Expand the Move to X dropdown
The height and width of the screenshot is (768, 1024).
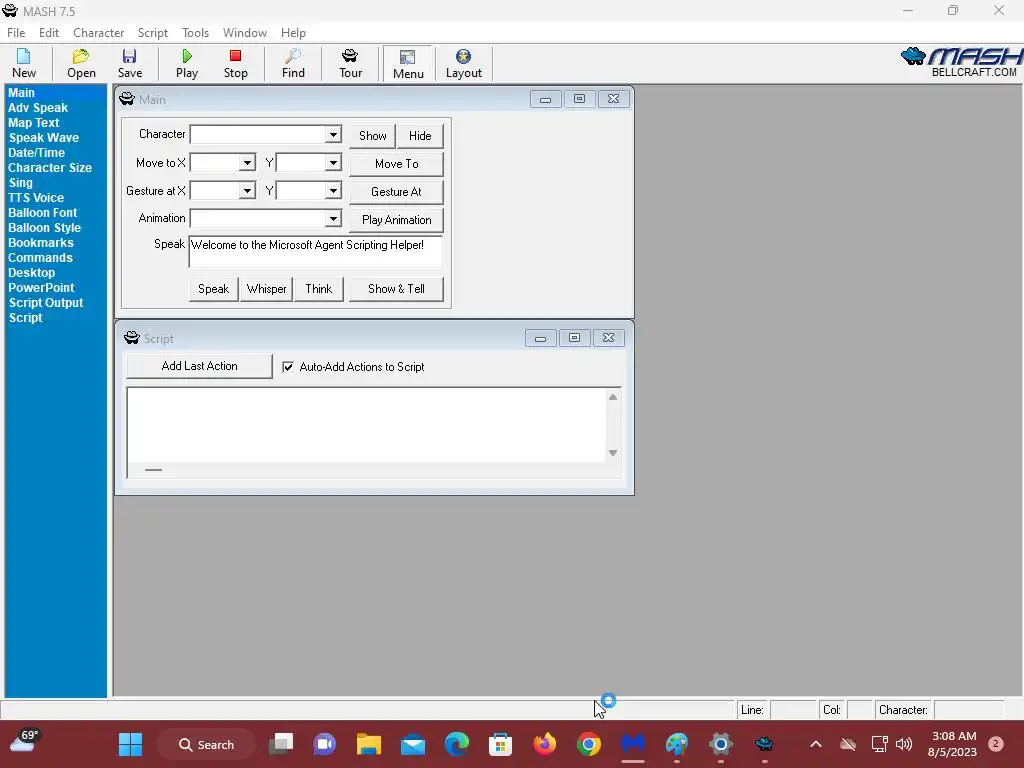pyautogui.click(x=247, y=163)
